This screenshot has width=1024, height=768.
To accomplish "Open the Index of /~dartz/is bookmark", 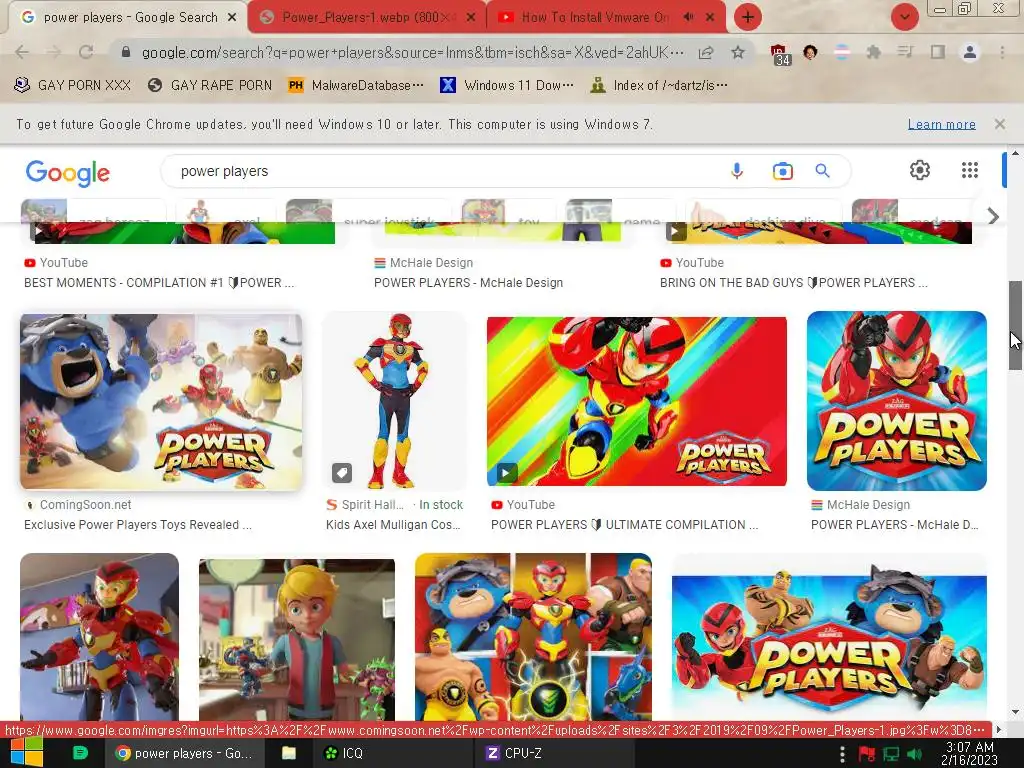I will pyautogui.click(x=658, y=85).
